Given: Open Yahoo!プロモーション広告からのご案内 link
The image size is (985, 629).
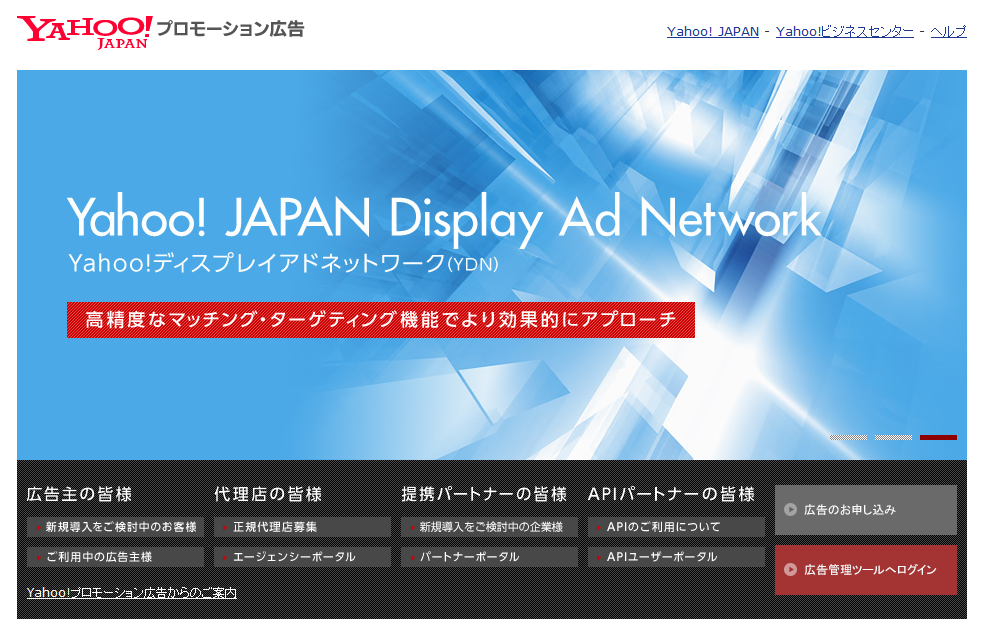Looking at the screenshot, I should point(132,593).
